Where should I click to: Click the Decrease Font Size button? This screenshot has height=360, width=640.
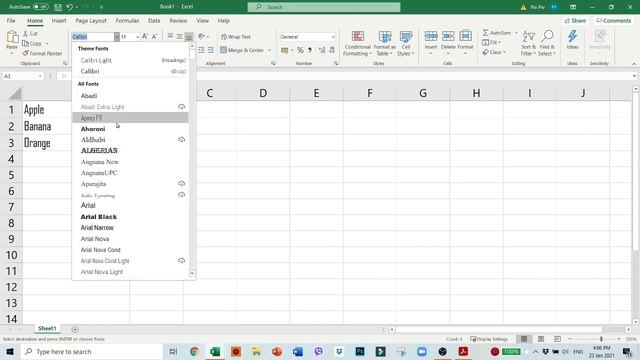(x=155, y=37)
